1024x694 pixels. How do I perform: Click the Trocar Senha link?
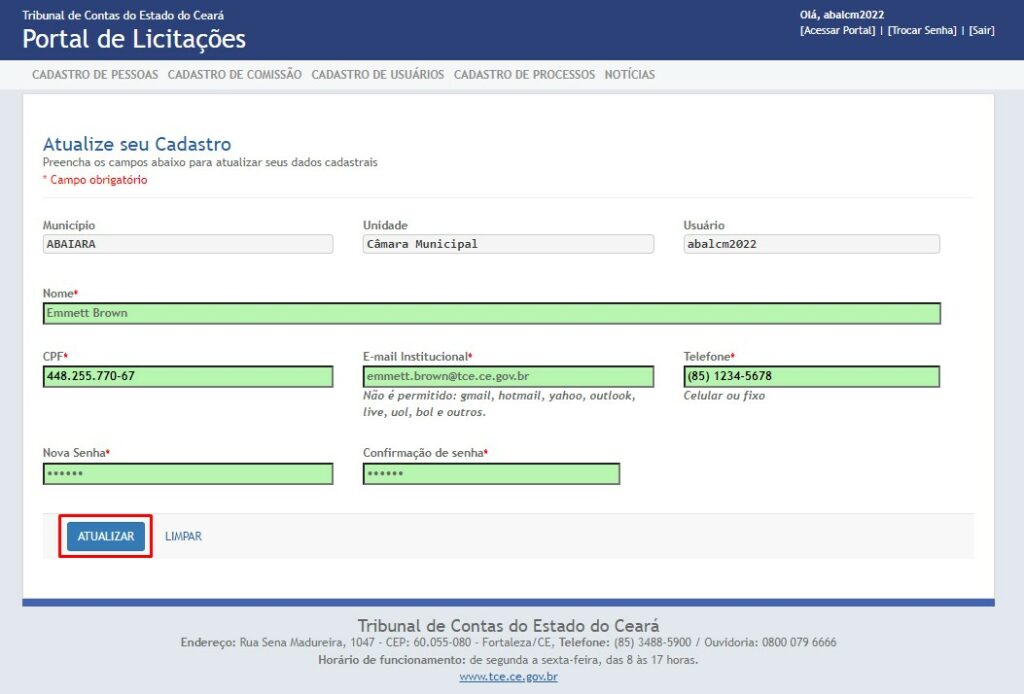tap(921, 31)
